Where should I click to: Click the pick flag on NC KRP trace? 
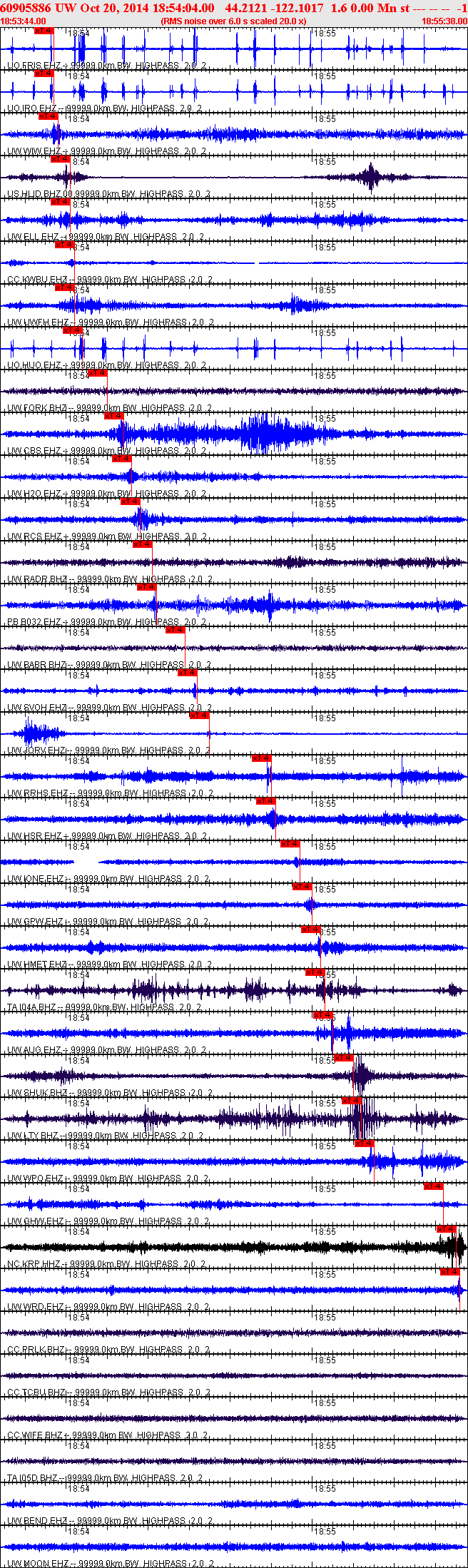point(447,1229)
